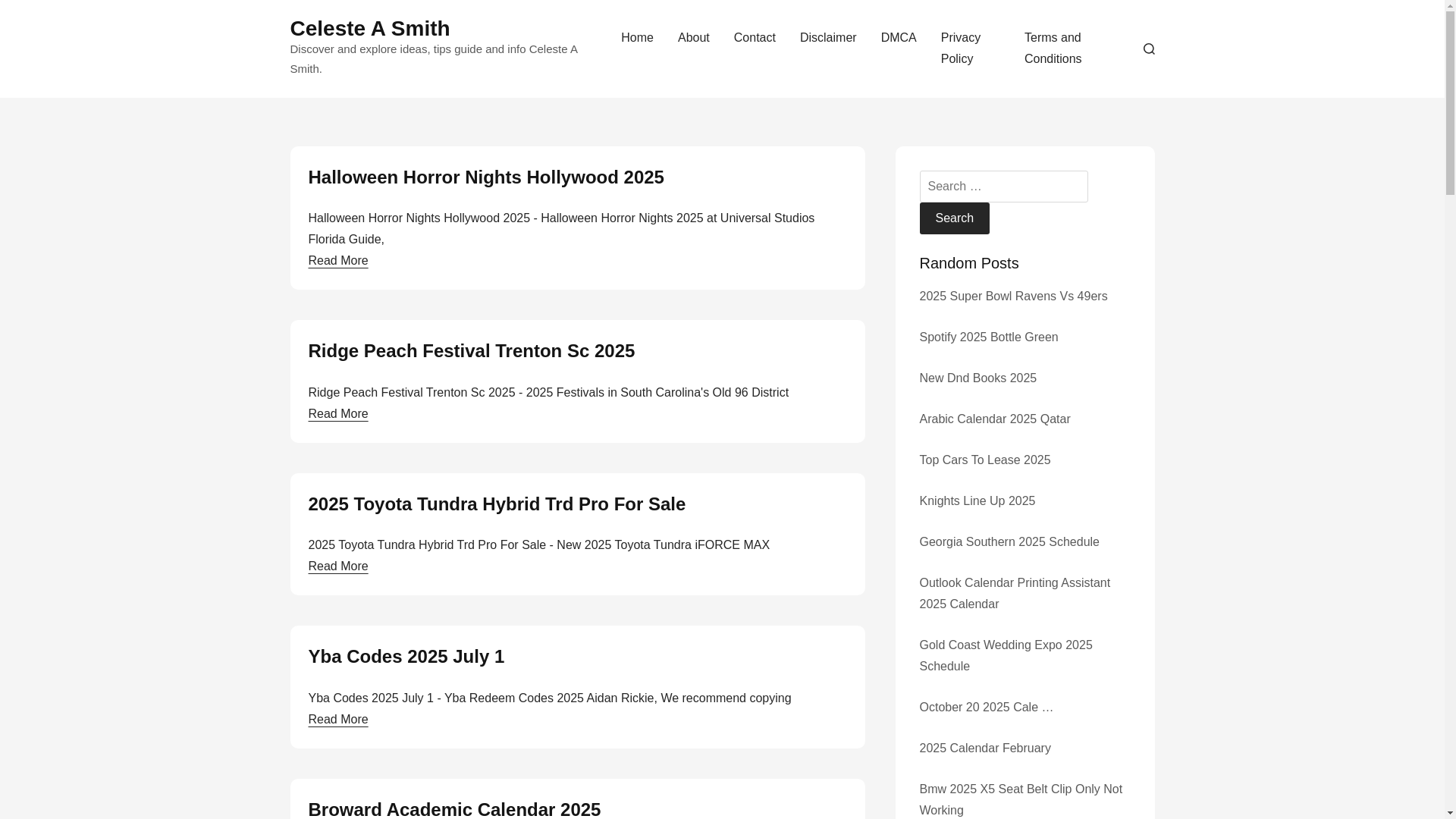
Task: Open Arabic Calendar 2025 Qatar link
Action: click(994, 419)
